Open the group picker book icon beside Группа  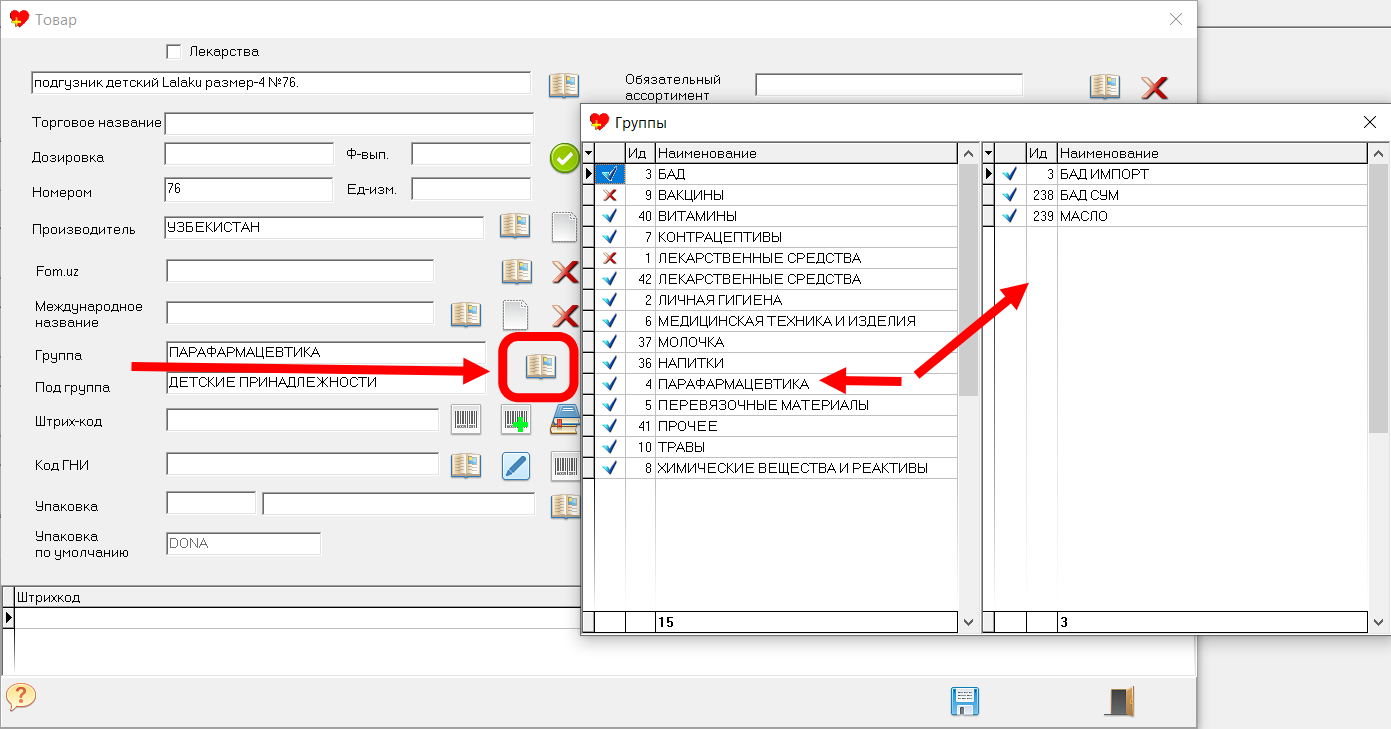tap(541, 366)
